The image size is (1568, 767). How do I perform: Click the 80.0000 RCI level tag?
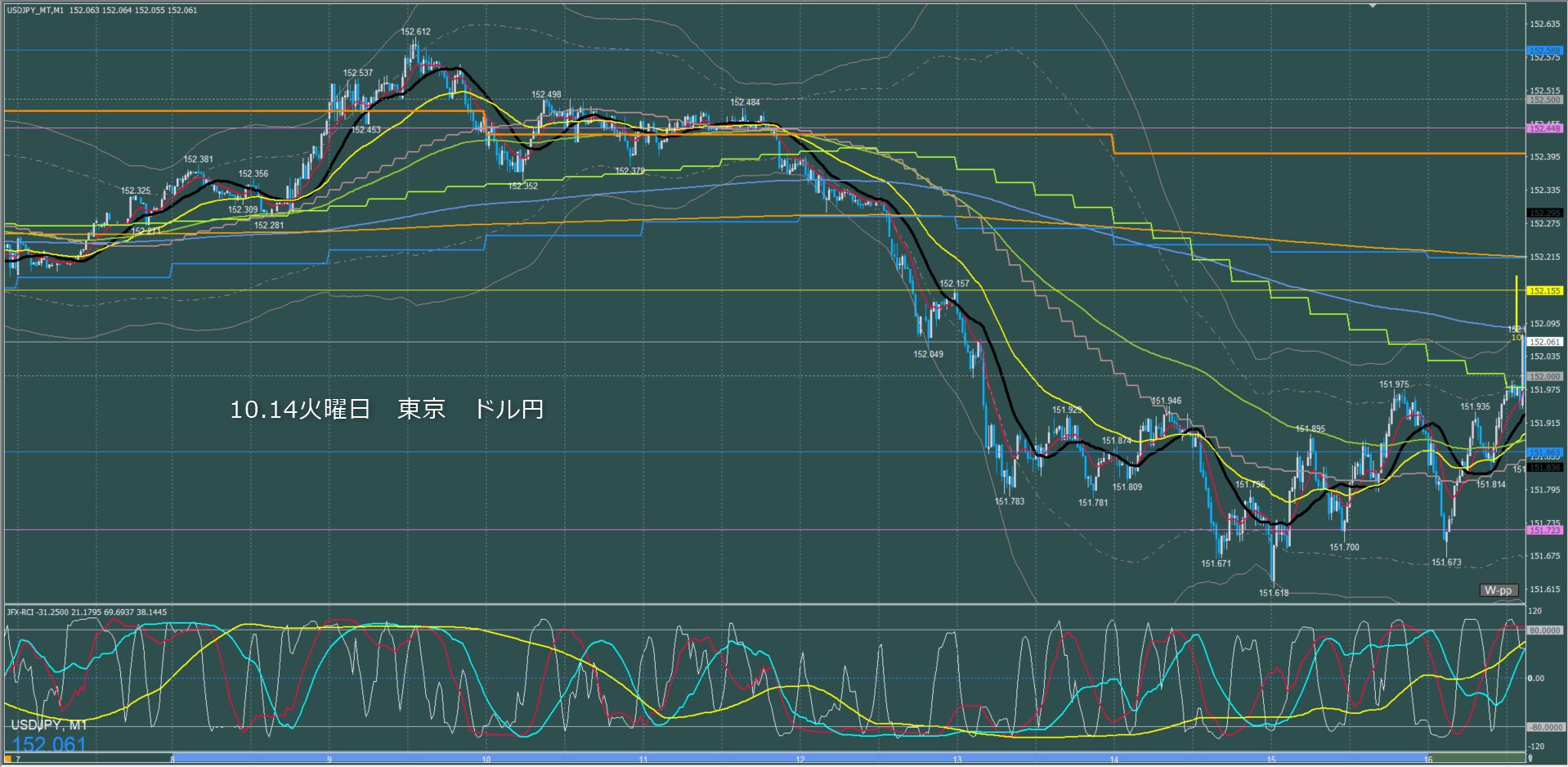coord(1544,630)
